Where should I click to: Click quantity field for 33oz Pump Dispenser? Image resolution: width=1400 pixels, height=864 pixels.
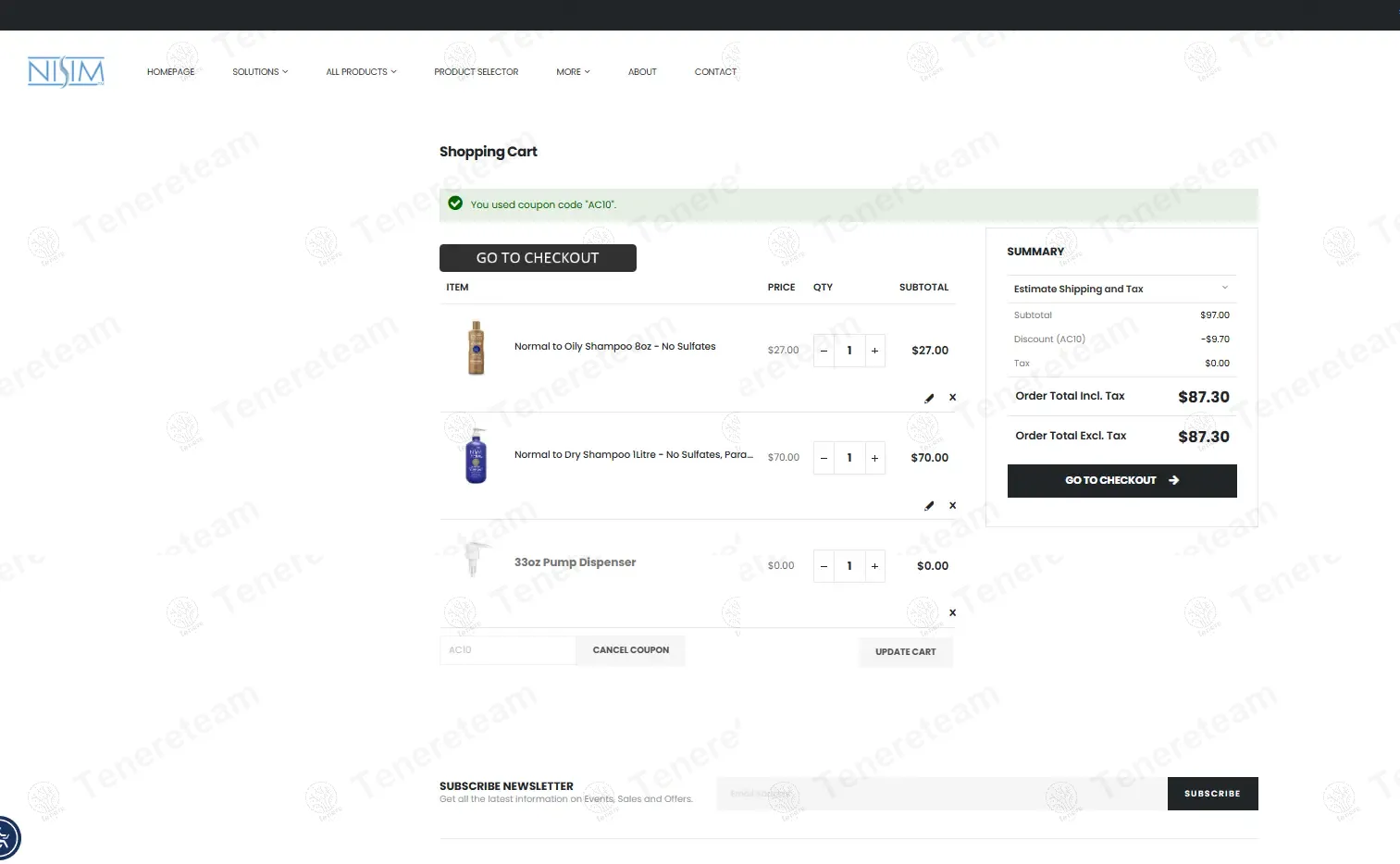tap(849, 566)
